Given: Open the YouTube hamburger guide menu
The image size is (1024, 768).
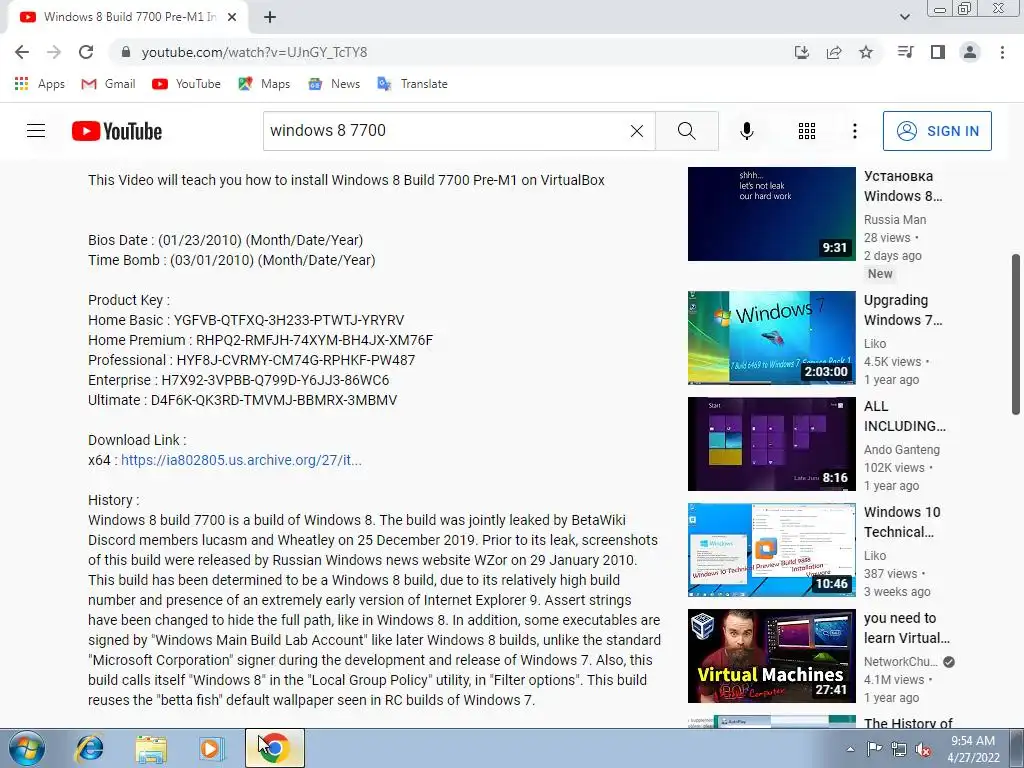Looking at the screenshot, I should tap(36, 131).
